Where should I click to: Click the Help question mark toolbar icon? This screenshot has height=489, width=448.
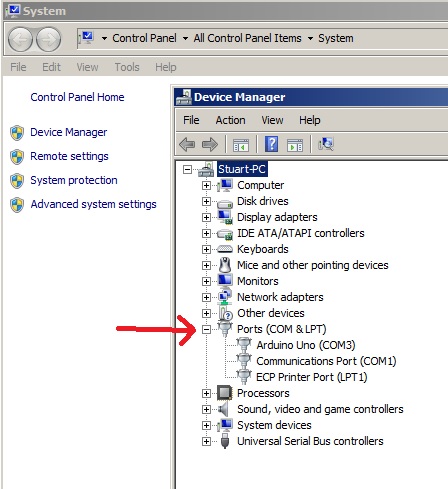click(x=271, y=144)
